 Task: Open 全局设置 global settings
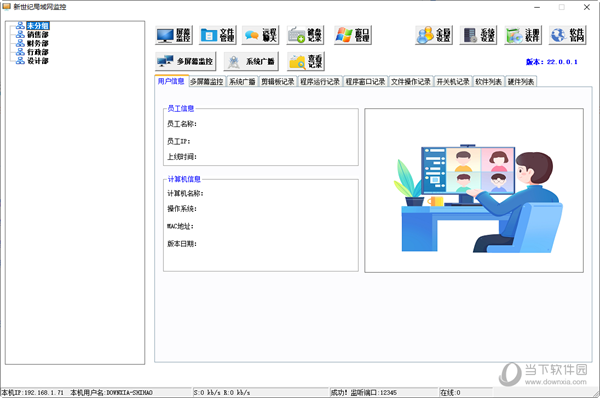point(434,35)
